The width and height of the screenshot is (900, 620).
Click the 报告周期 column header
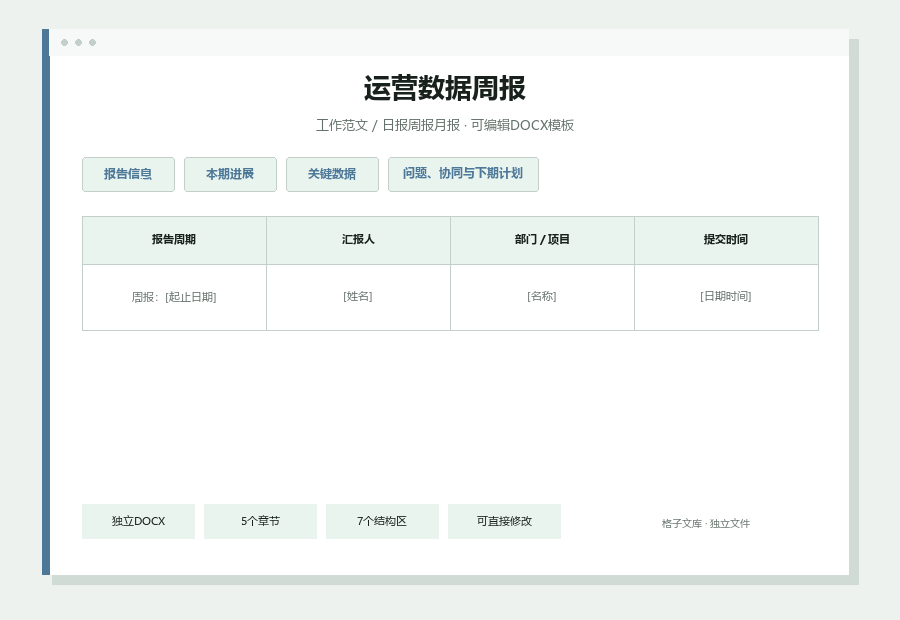pyautogui.click(x=174, y=240)
